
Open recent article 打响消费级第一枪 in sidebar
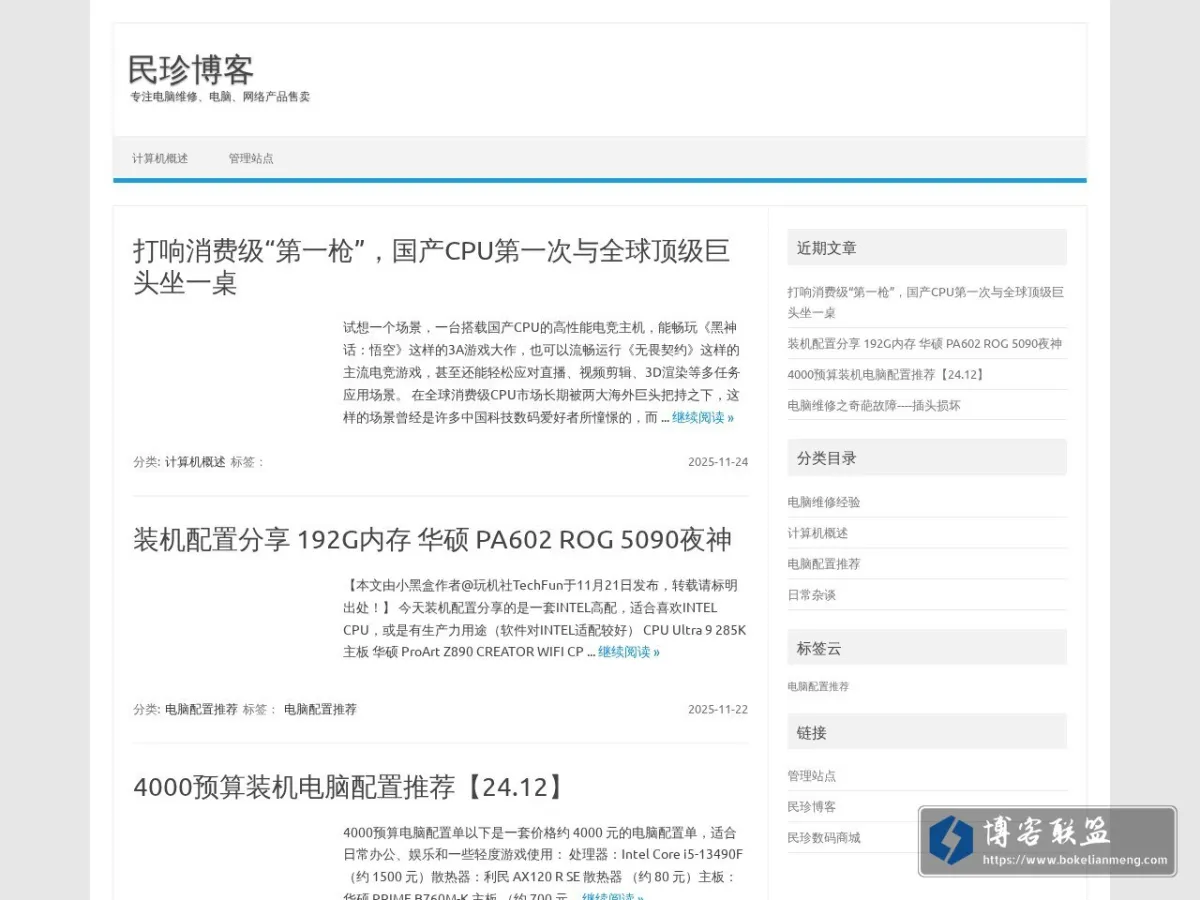(925, 302)
